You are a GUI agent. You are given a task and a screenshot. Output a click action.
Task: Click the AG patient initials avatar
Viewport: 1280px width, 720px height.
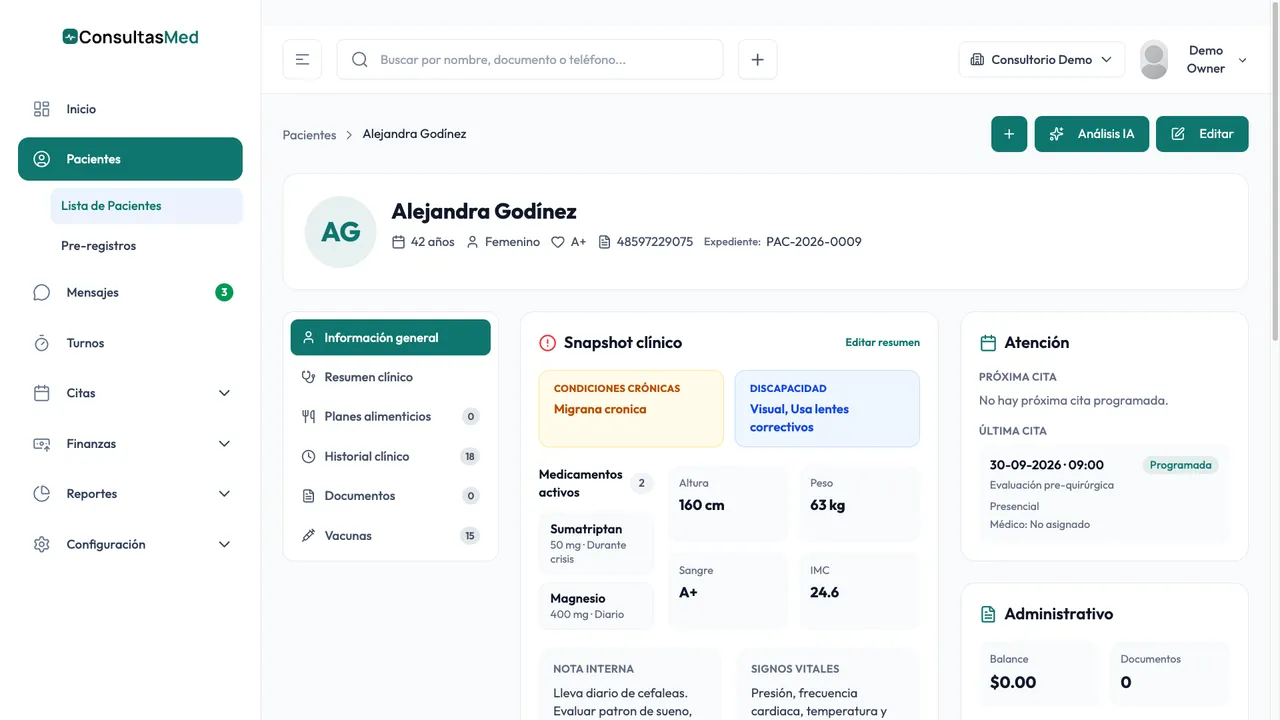[x=341, y=232]
